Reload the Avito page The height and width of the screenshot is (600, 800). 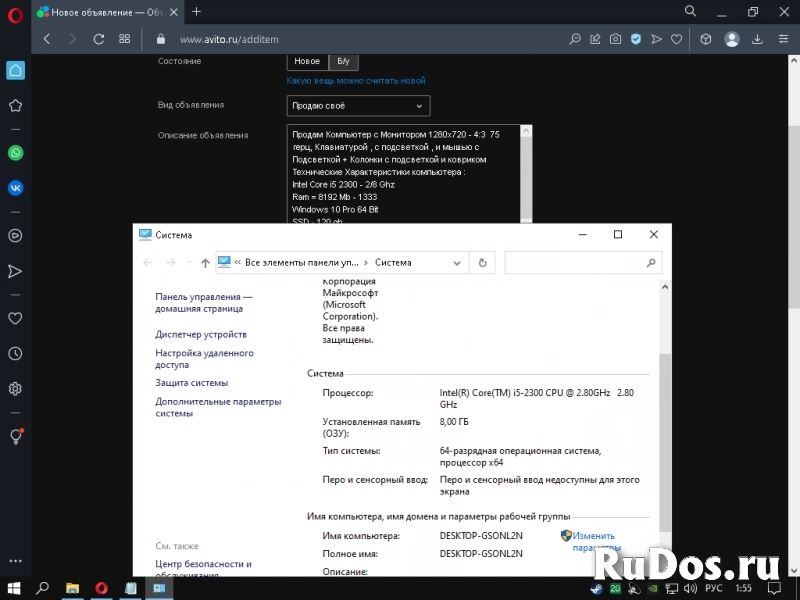[x=98, y=39]
